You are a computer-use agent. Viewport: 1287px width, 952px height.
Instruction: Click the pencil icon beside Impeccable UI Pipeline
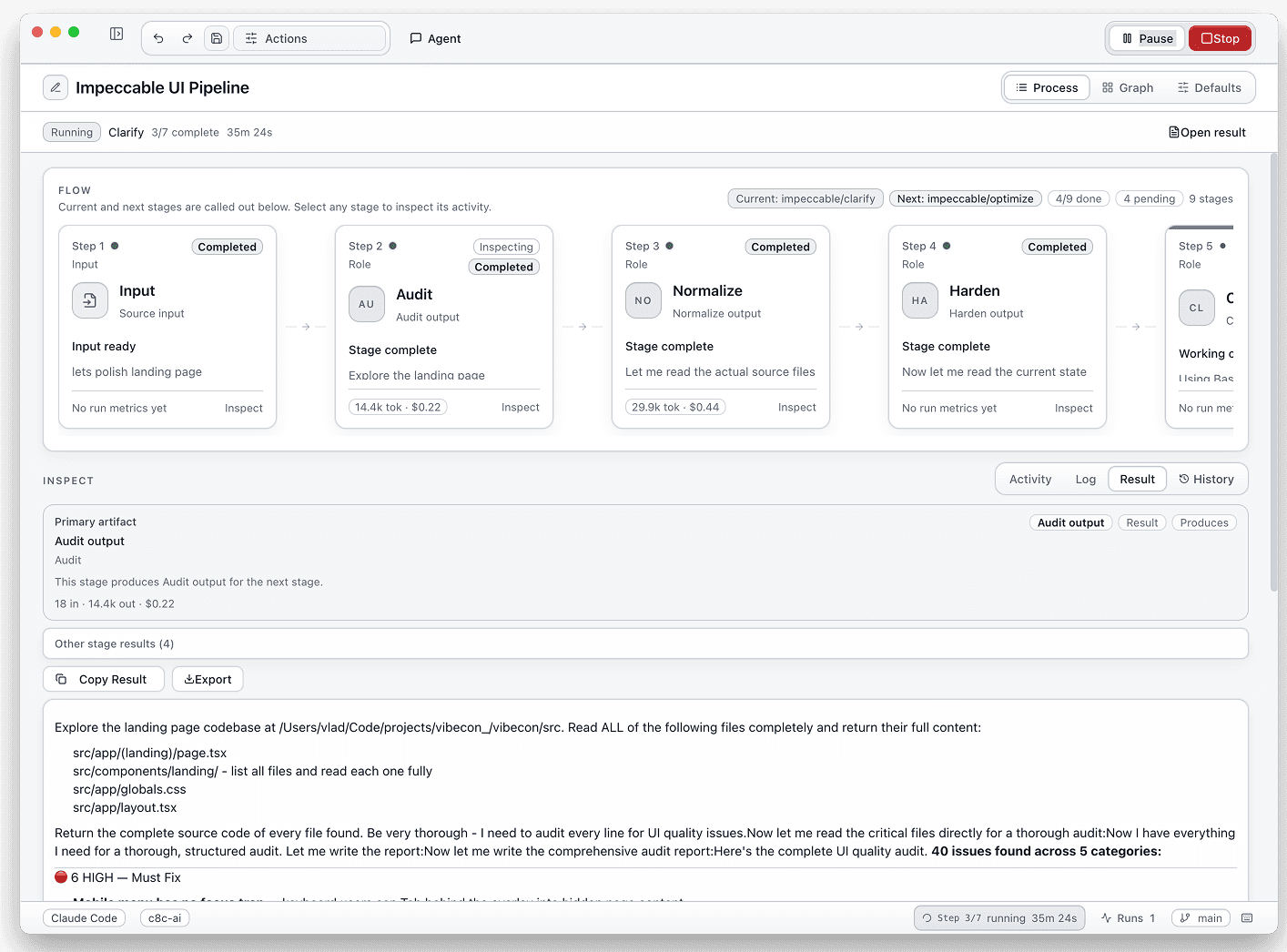(x=56, y=86)
